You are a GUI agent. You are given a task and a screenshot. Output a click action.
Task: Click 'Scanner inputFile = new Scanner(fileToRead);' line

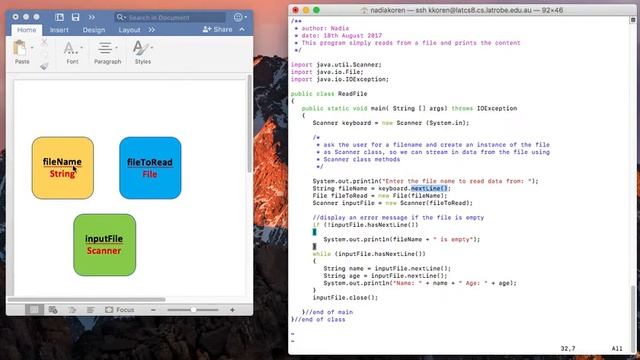tap(393, 203)
